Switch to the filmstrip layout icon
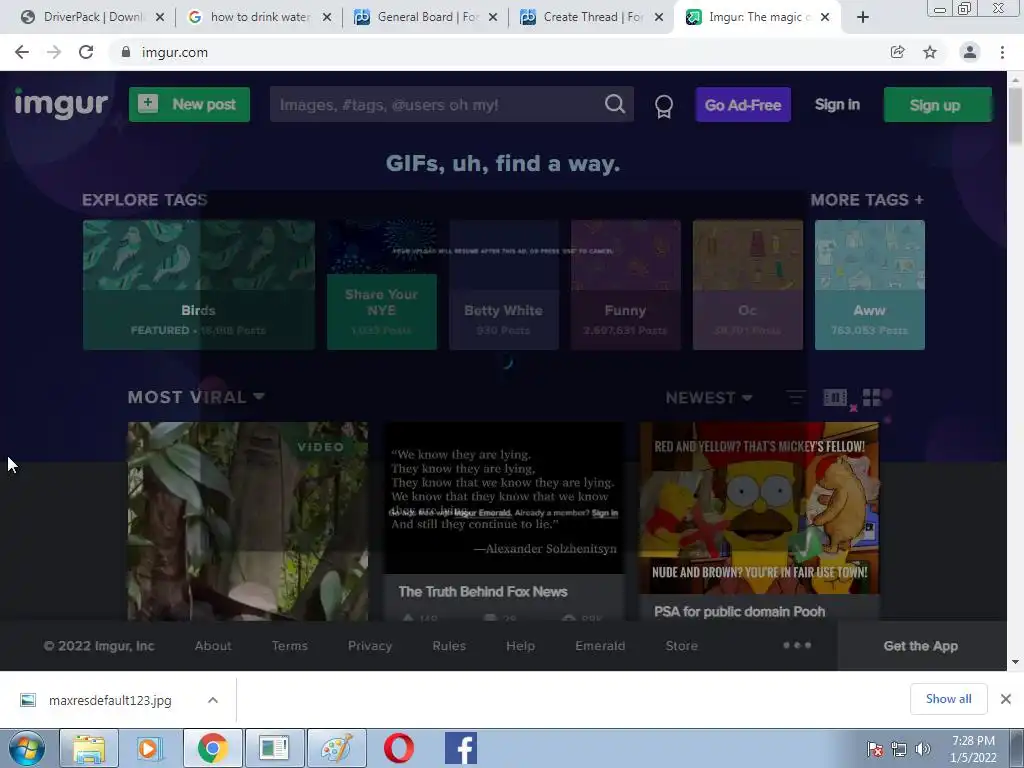The image size is (1024, 768). pos(835,397)
